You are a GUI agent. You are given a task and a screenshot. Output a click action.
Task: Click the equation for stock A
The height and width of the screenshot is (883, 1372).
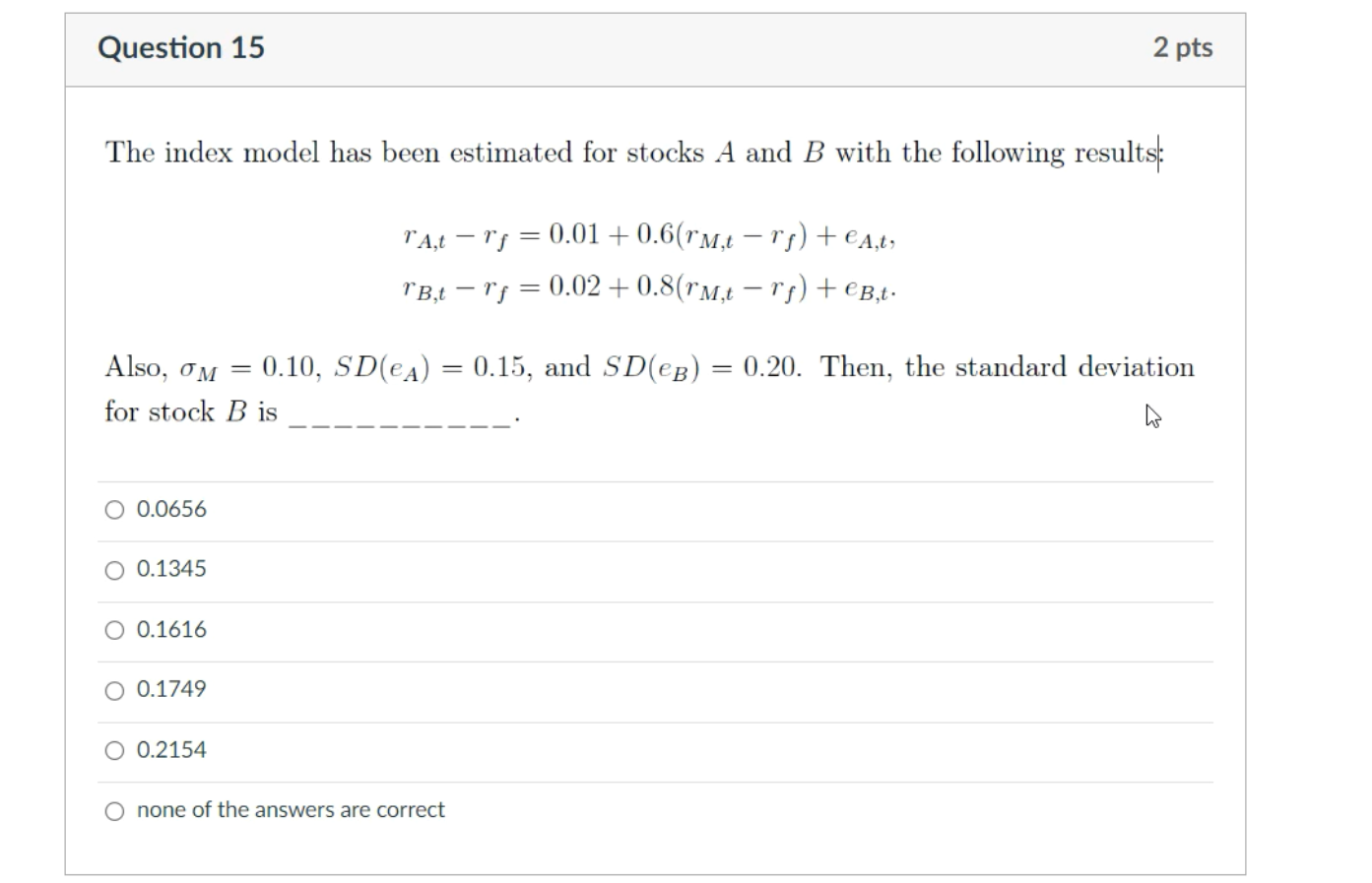[651, 236]
